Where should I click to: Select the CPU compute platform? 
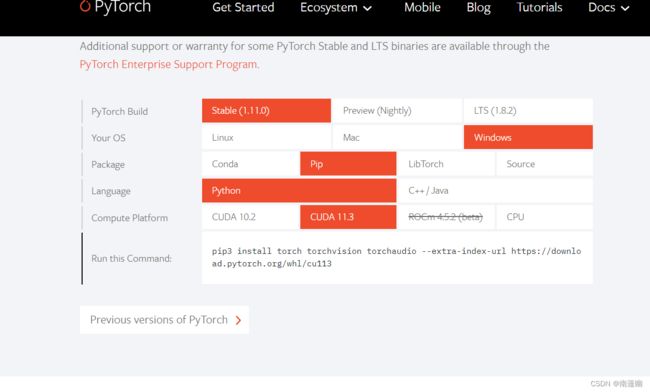coord(544,217)
